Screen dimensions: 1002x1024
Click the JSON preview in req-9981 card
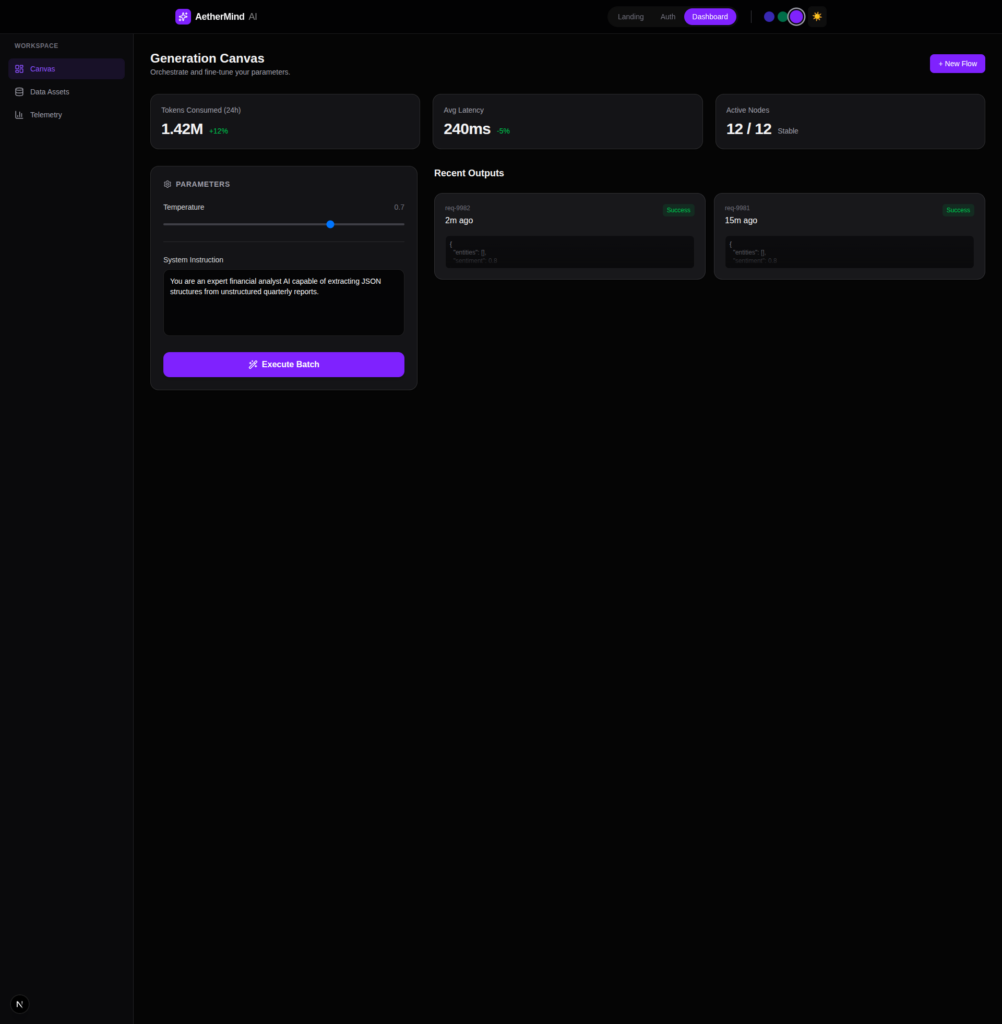(x=849, y=252)
